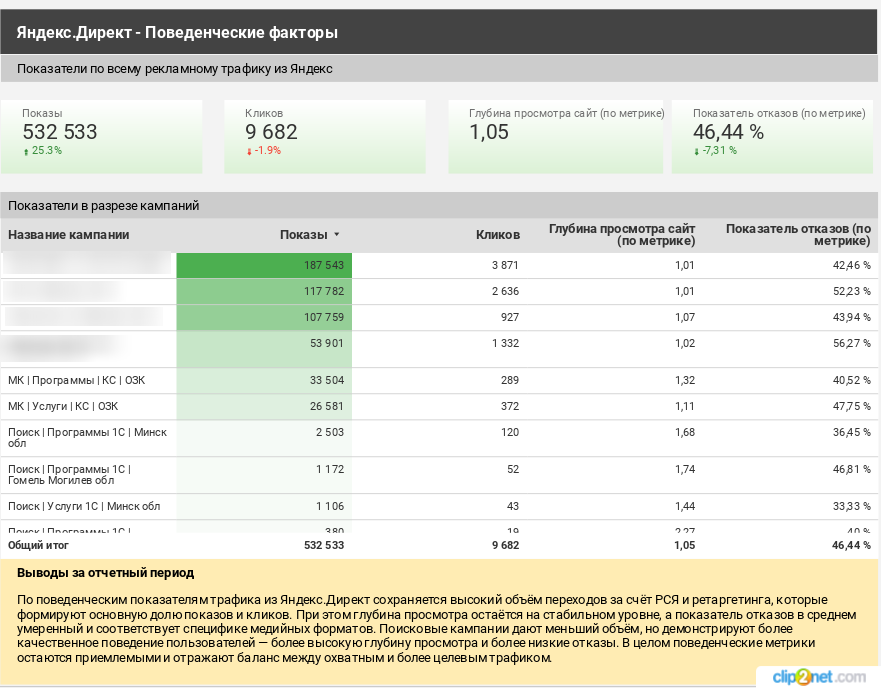Click the dark green 187 543 impressions cell
The image size is (881, 688).
[x=264, y=265]
